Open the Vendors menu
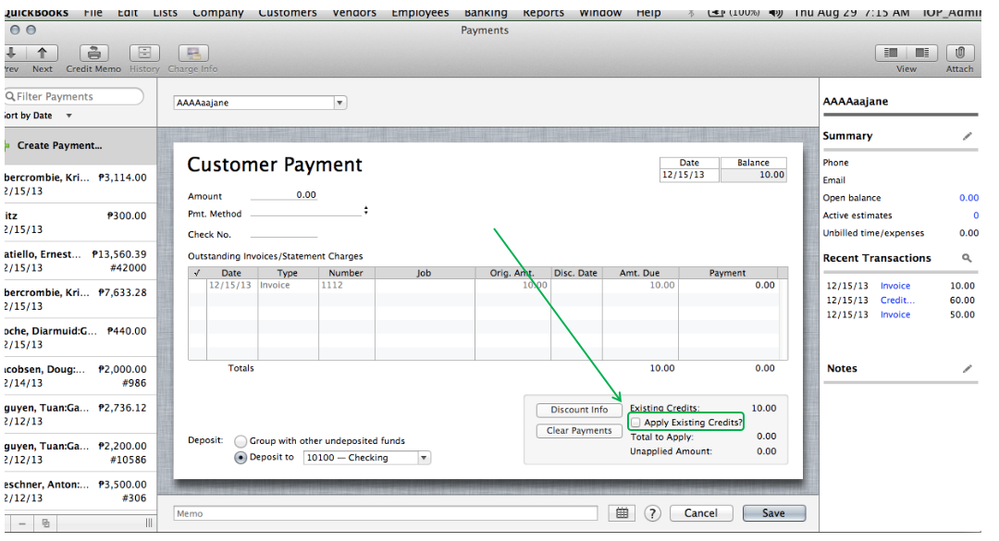The height and width of the screenshot is (541, 999). (x=354, y=12)
